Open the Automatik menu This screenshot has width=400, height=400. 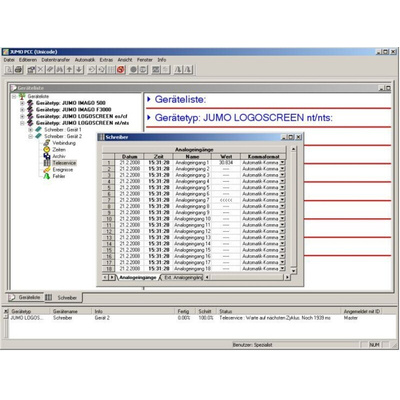pos(85,60)
